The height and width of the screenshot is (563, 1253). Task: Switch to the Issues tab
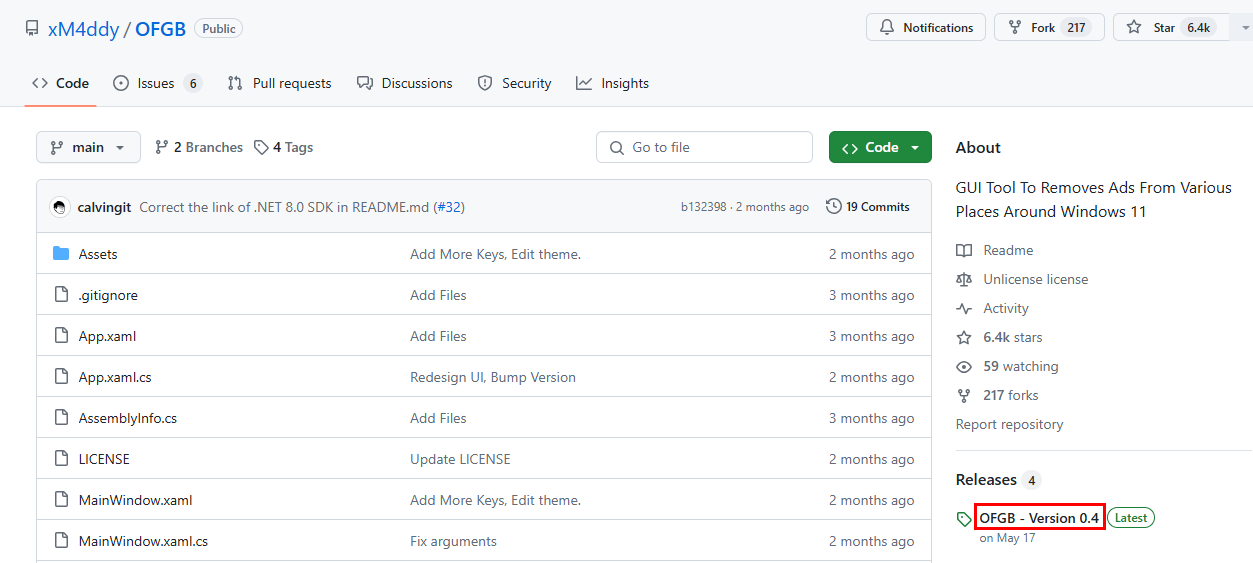[x=157, y=83]
